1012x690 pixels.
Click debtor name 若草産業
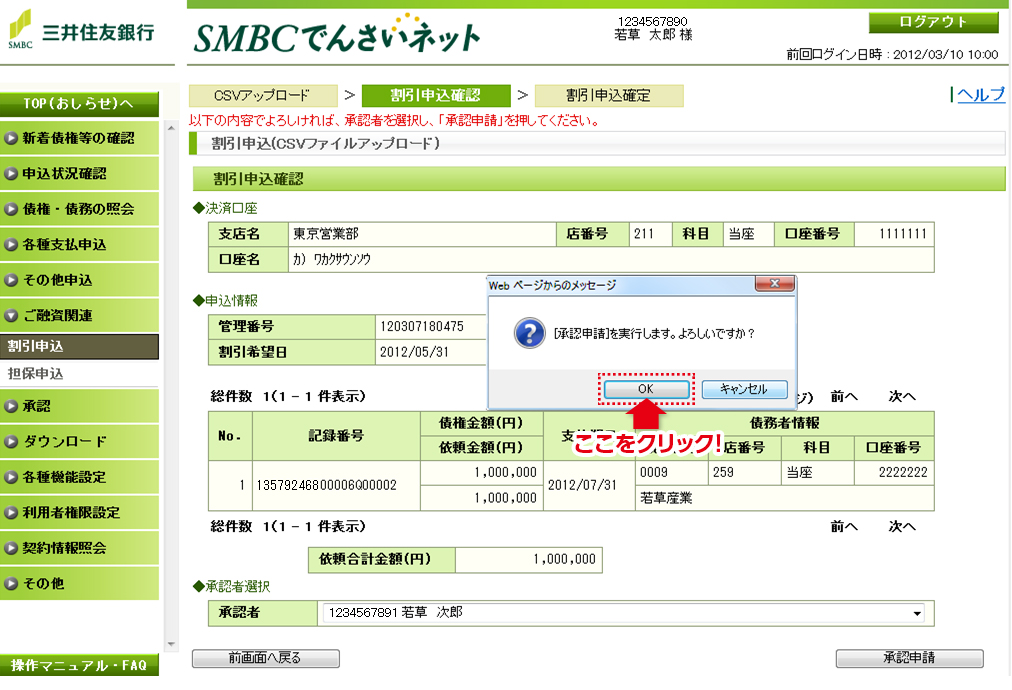click(666, 498)
